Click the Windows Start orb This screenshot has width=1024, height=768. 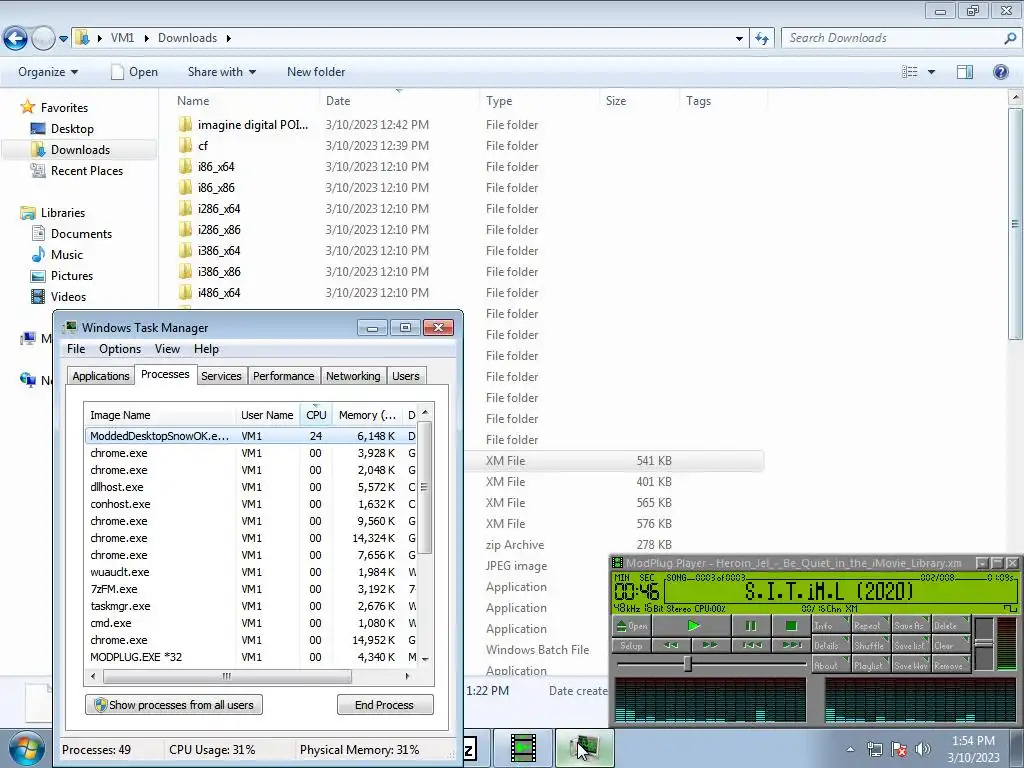(25, 749)
